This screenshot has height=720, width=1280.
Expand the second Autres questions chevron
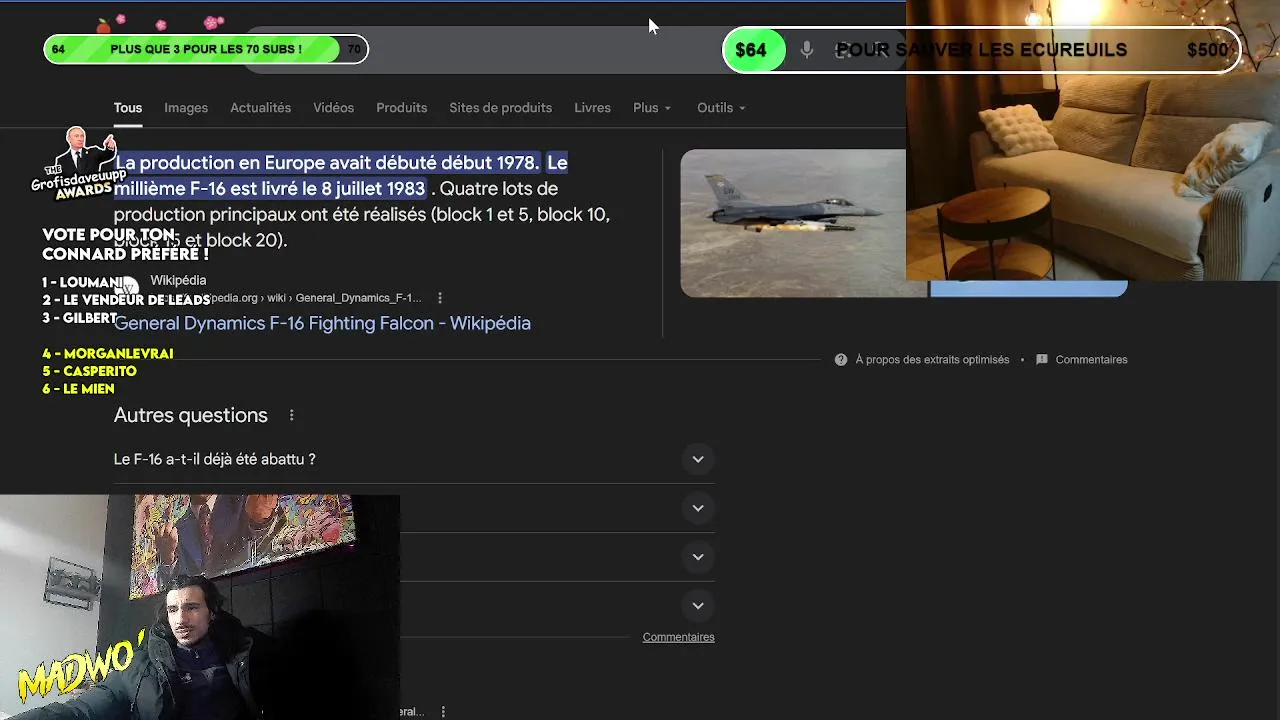point(698,508)
